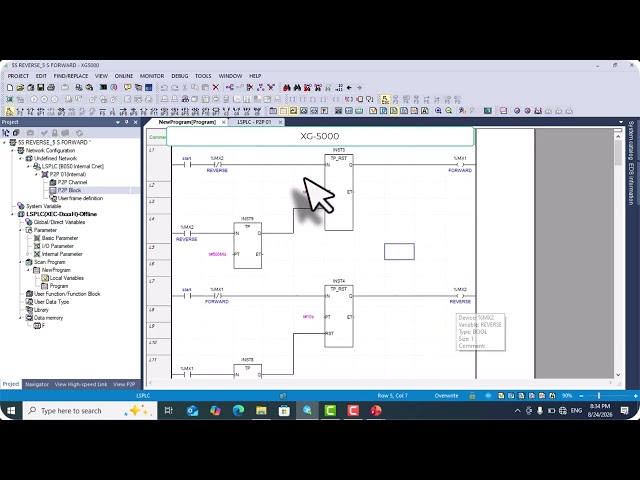Switch to the Navigator bottom tab
The height and width of the screenshot is (480, 640).
(37, 384)
